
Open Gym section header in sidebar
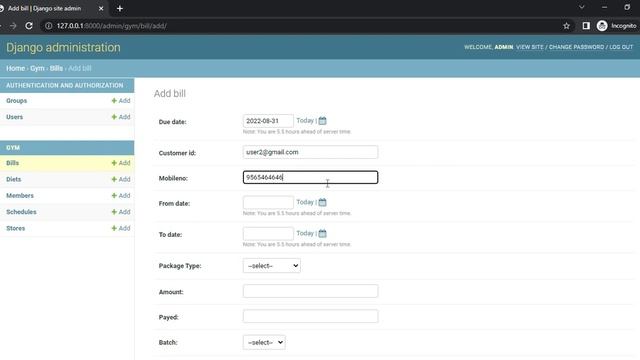(13, 147)
